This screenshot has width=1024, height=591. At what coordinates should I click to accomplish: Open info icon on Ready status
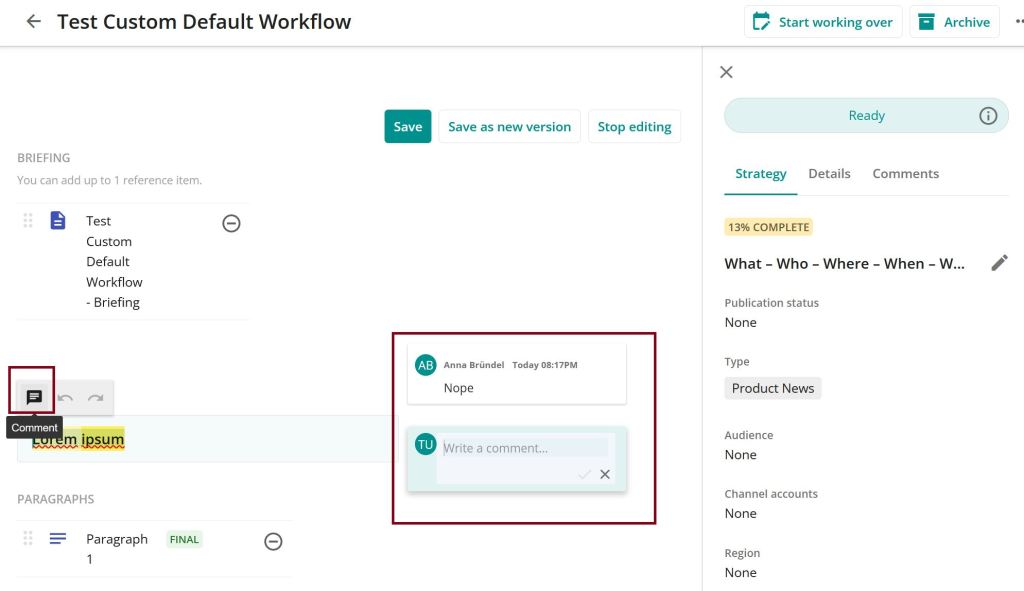coord(987,116)
